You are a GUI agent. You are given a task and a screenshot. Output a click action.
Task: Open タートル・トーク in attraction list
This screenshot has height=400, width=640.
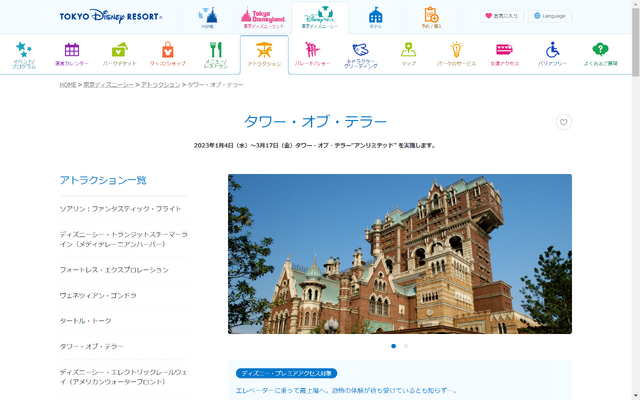(x=85, y=321)
